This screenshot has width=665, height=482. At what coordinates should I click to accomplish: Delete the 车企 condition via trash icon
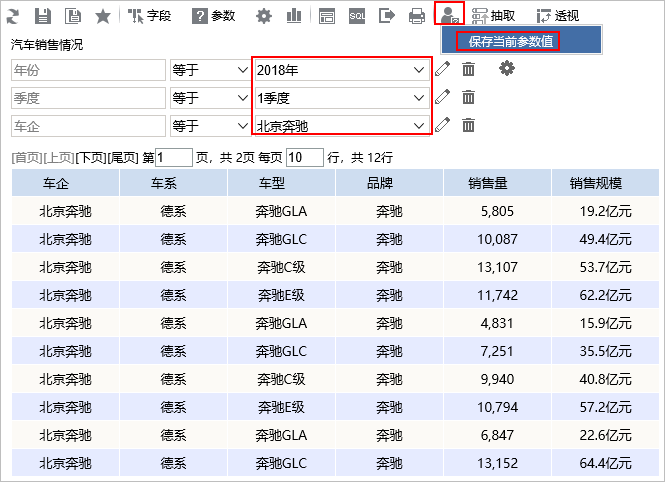coord(468,125)
